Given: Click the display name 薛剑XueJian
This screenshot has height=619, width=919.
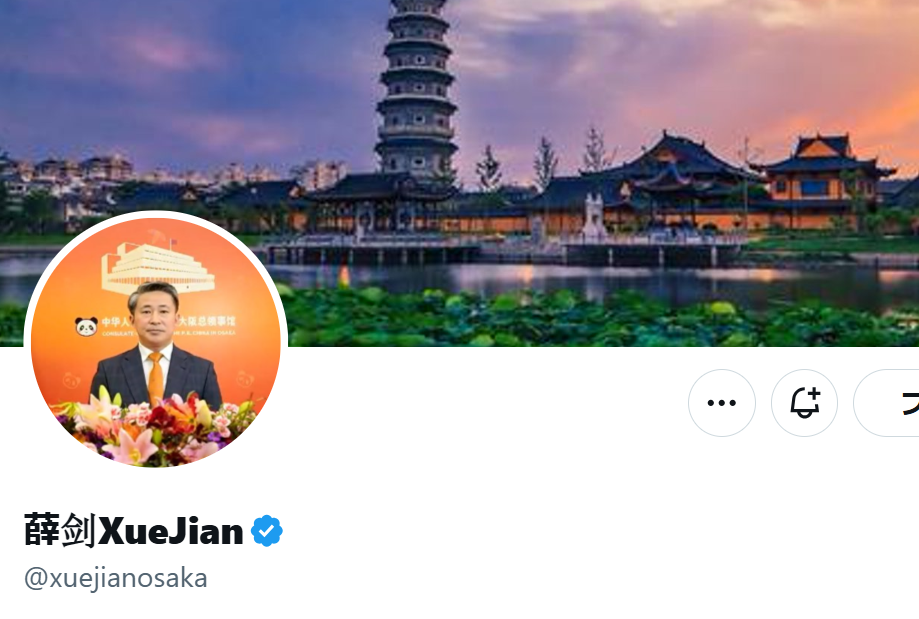Looking at the screenshot, I should 134,531.
